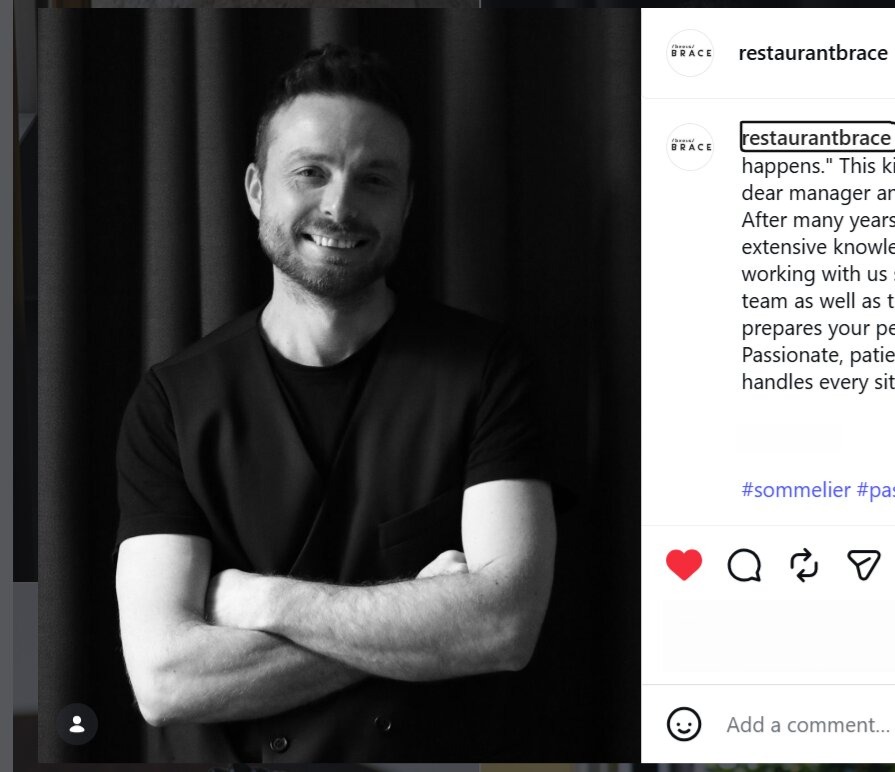Show tagged people on the photo
This screenshot has width=895, height=772.
pos(77,724)
